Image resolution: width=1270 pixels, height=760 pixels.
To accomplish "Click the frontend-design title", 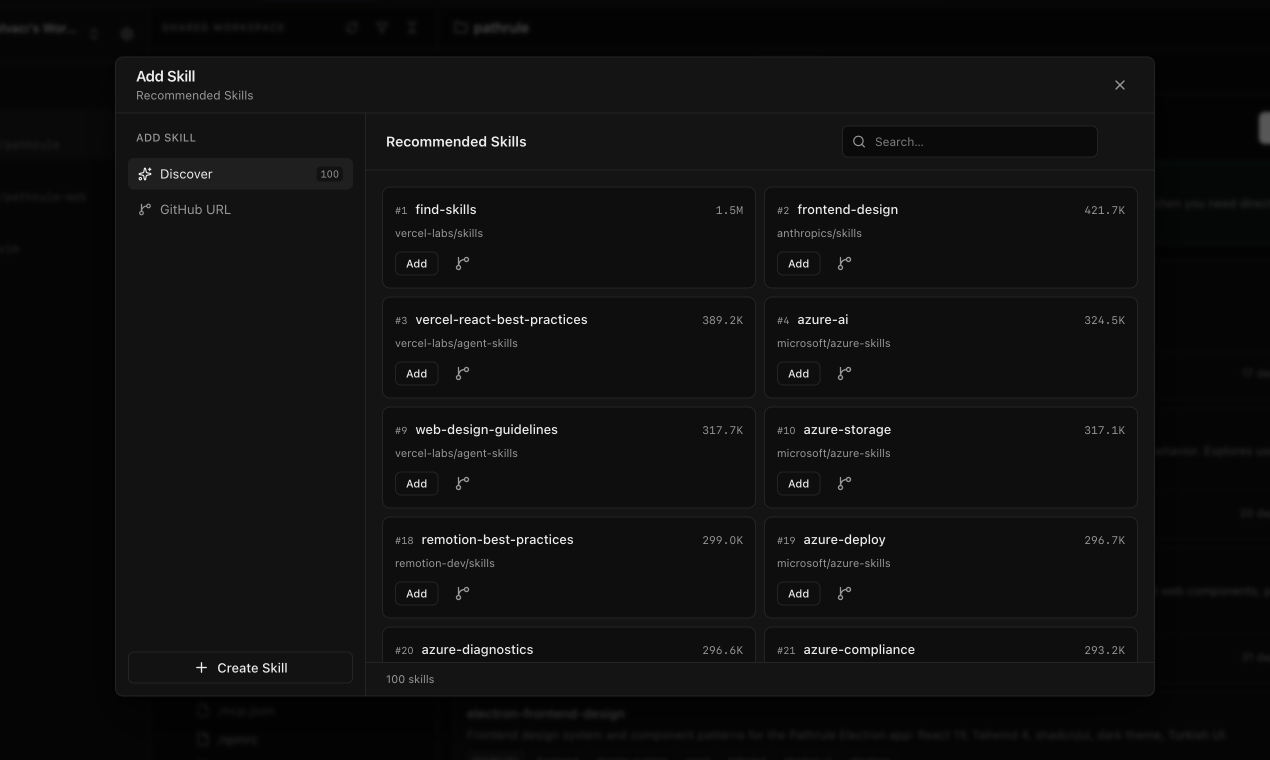I will (x=848, y=210).
